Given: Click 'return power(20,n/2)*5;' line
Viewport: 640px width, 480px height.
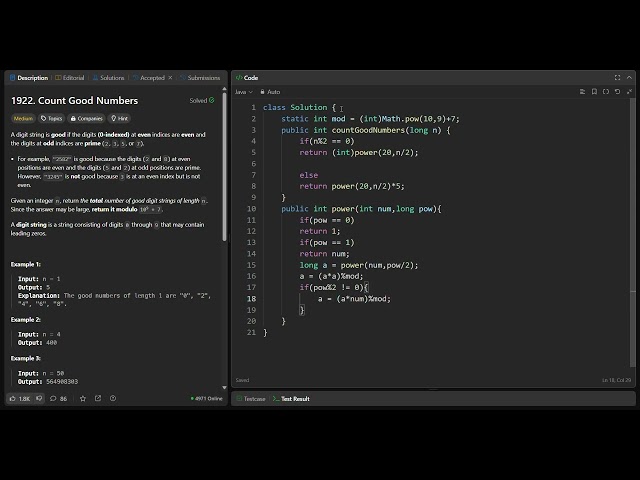Looking at the screenshot, I should click(x=352, y=186).
